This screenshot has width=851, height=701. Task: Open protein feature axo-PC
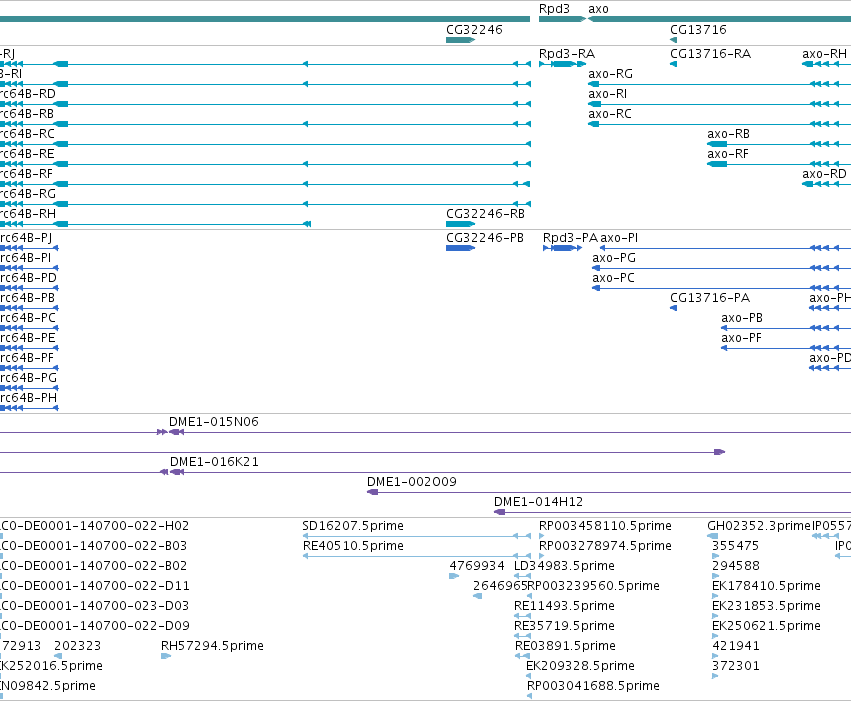613,278
